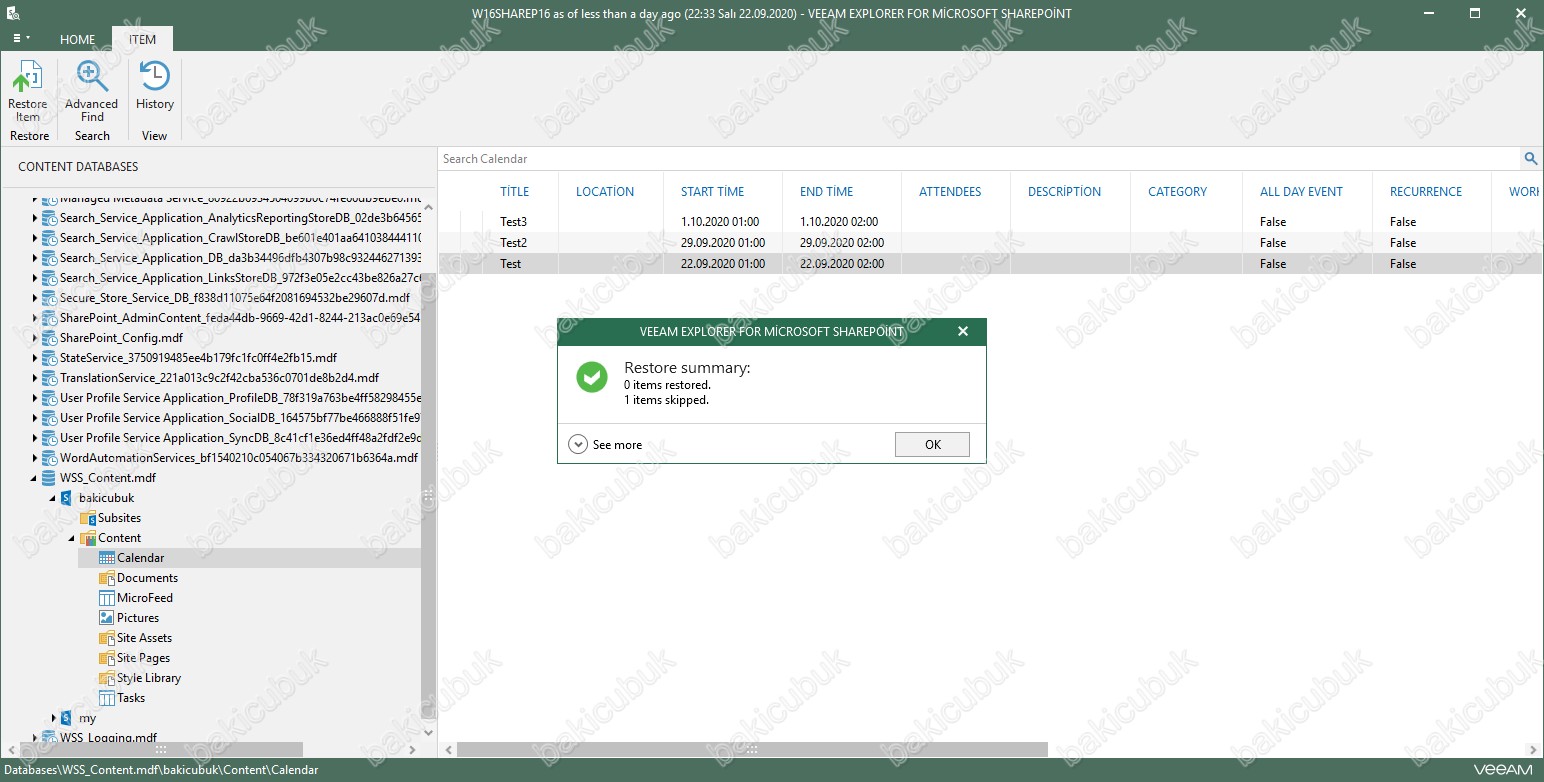Image resolution: width=1544 pixels, height=782 pixels.
Task: Click the Restore Item ribbon icon
Action: coord(28,91)
